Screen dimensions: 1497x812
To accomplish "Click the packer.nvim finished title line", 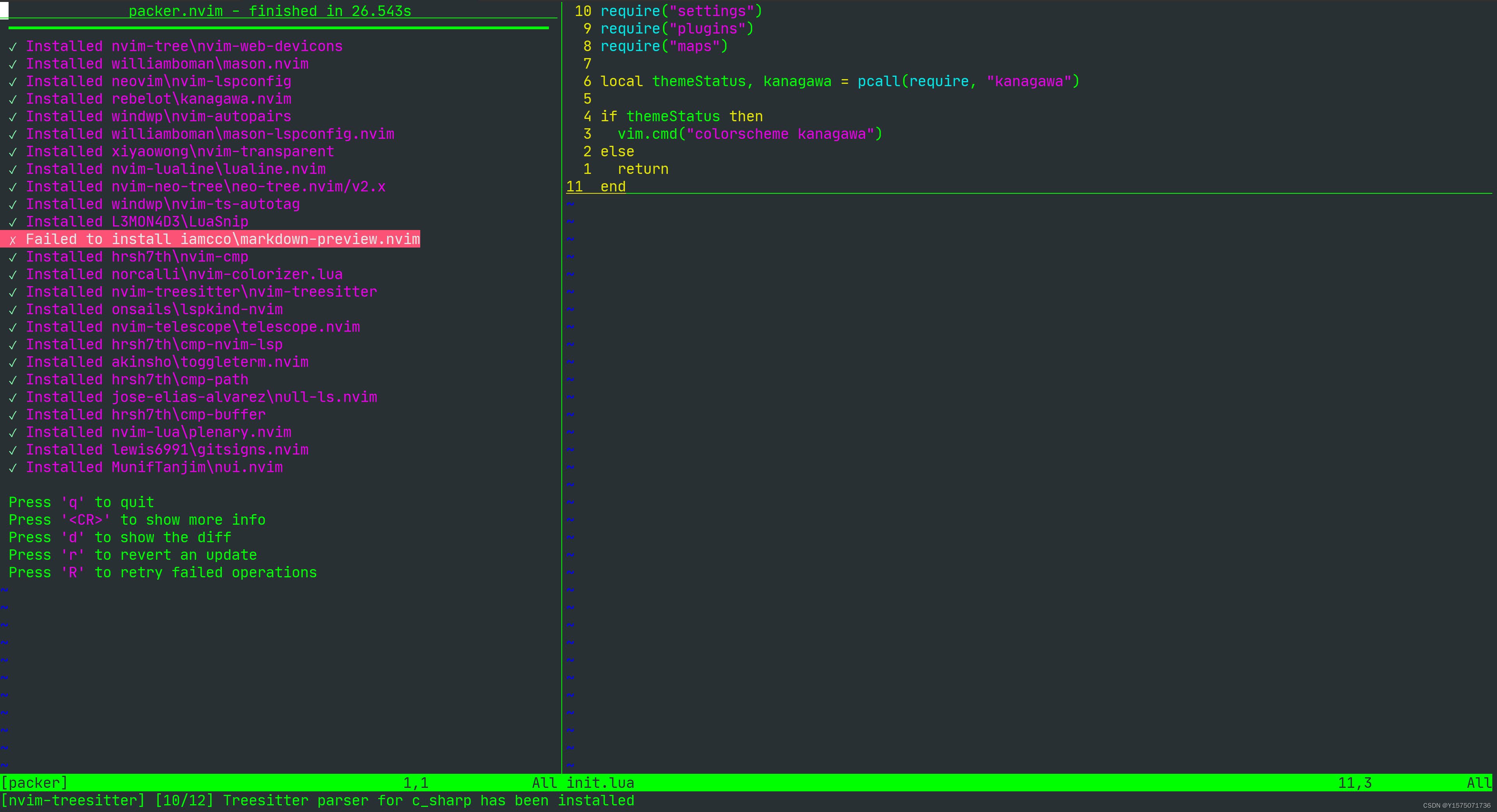I will (x=270, y=11).
